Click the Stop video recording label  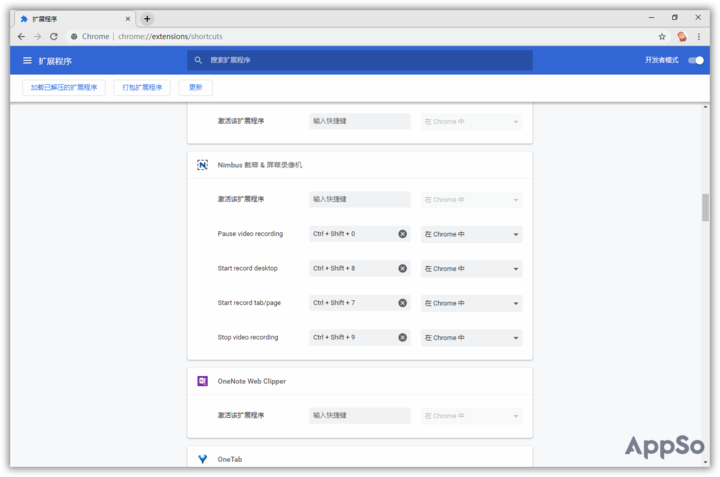[x=248, y=337]
